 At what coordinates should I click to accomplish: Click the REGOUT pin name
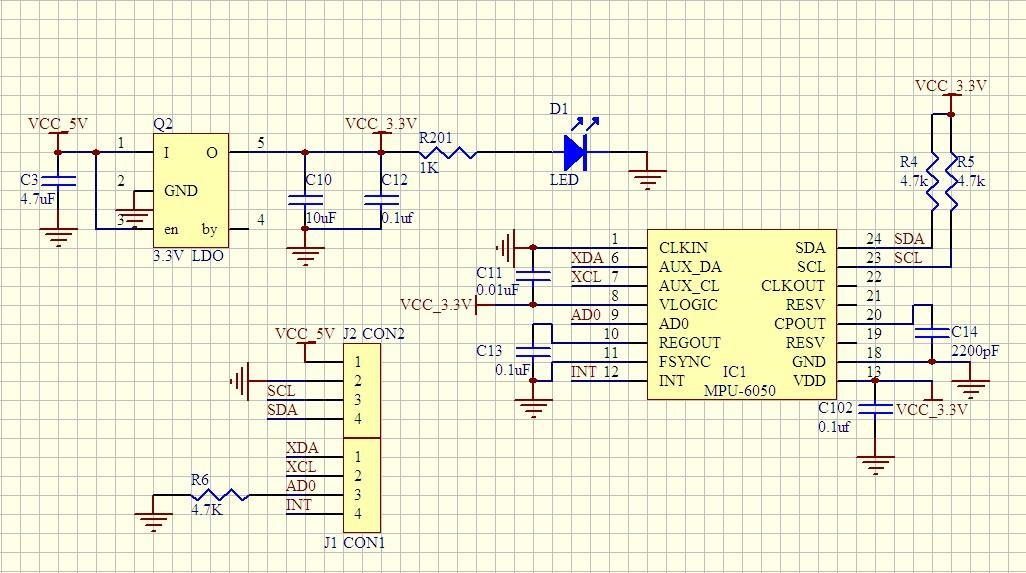(x=690, y=343)
